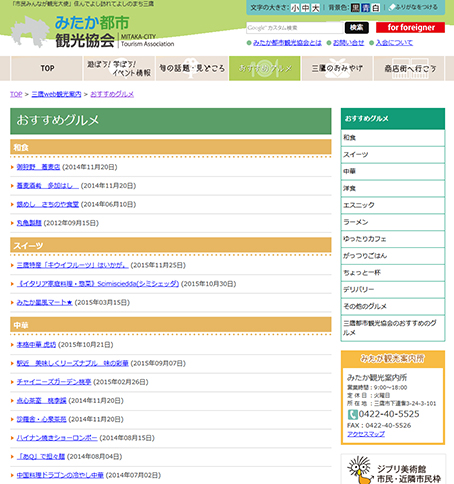The image size is (454, 484).
Task: Open イベント情報 navigation tab
Action: point(119,68)
